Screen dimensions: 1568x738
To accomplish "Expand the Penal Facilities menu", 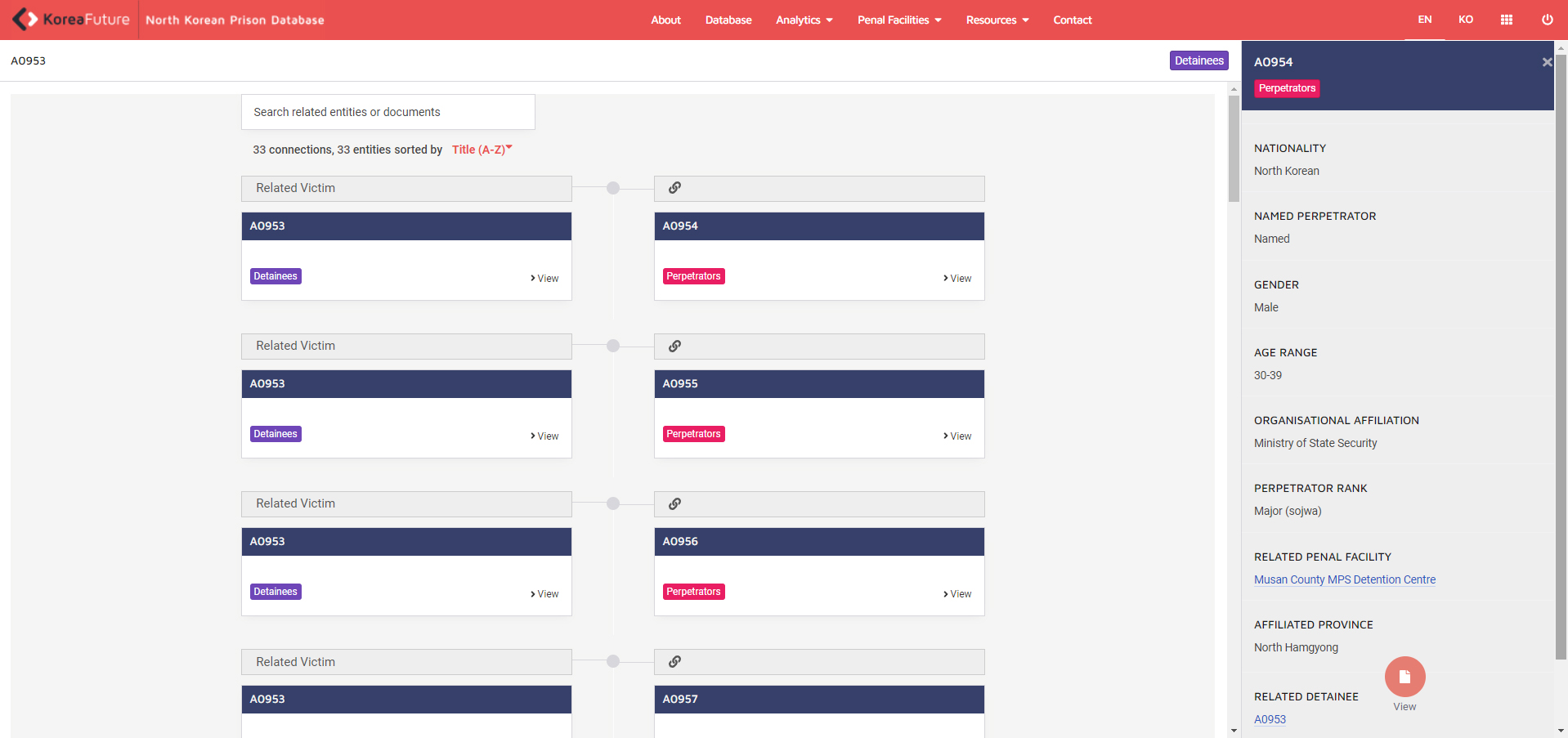I will coord(898,20).
